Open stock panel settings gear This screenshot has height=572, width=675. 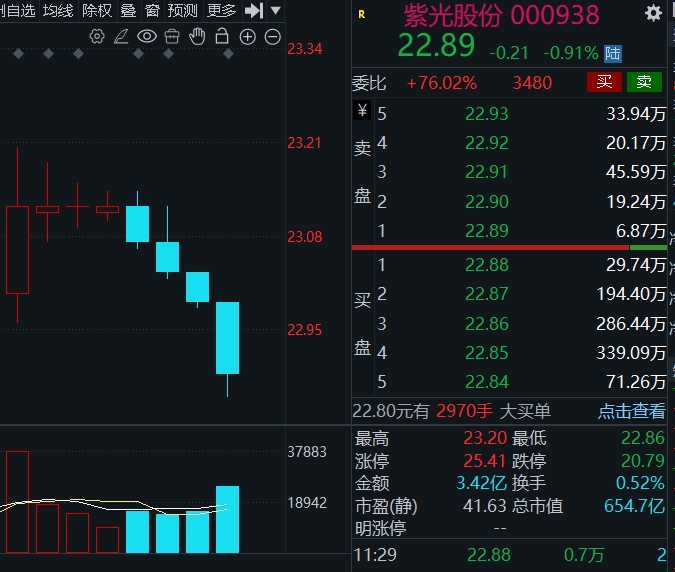653,13
